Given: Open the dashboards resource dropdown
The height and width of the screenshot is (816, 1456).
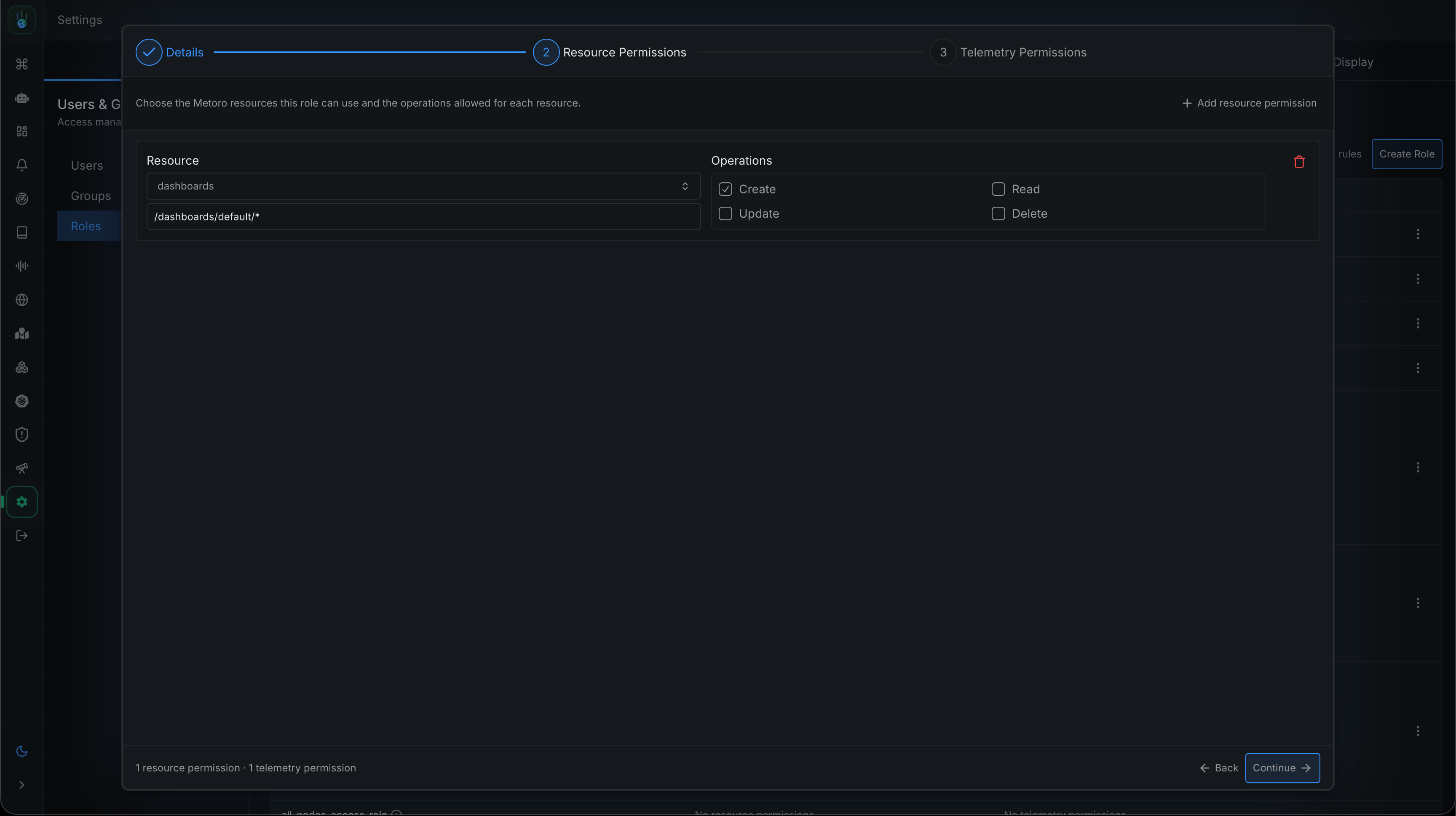Looking at the screenshot, I should pyautogui.click(x=423, y=187).
